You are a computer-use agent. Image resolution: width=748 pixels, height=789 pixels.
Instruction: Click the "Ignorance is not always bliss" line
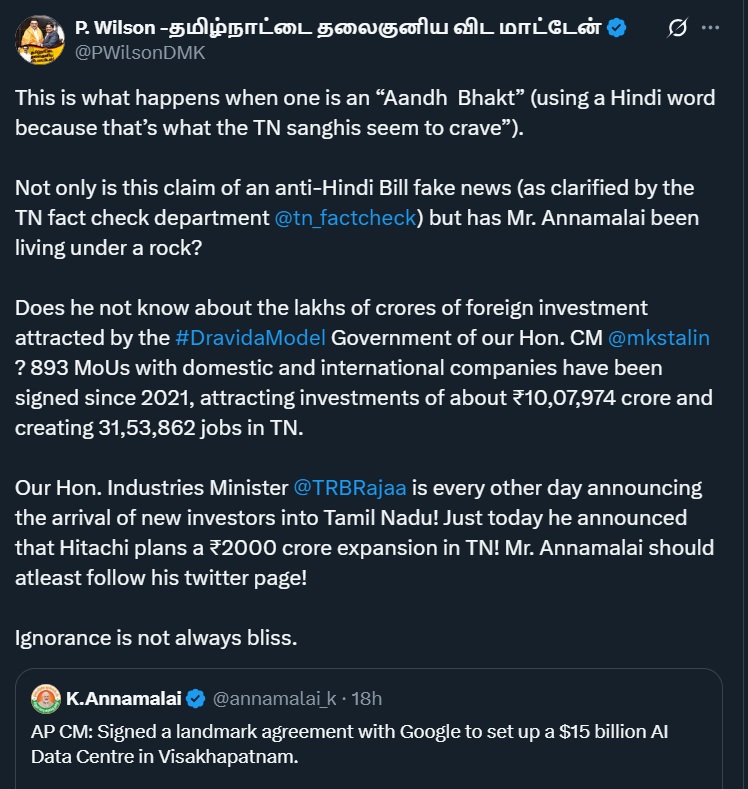pos(156,637)
